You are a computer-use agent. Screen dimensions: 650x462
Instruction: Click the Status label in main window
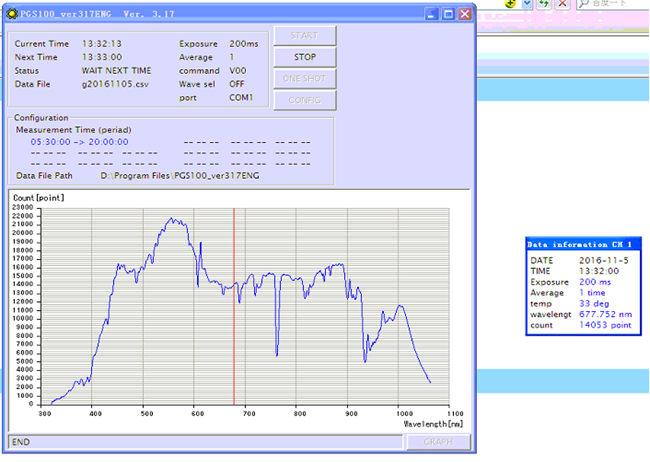click(27, 71)
